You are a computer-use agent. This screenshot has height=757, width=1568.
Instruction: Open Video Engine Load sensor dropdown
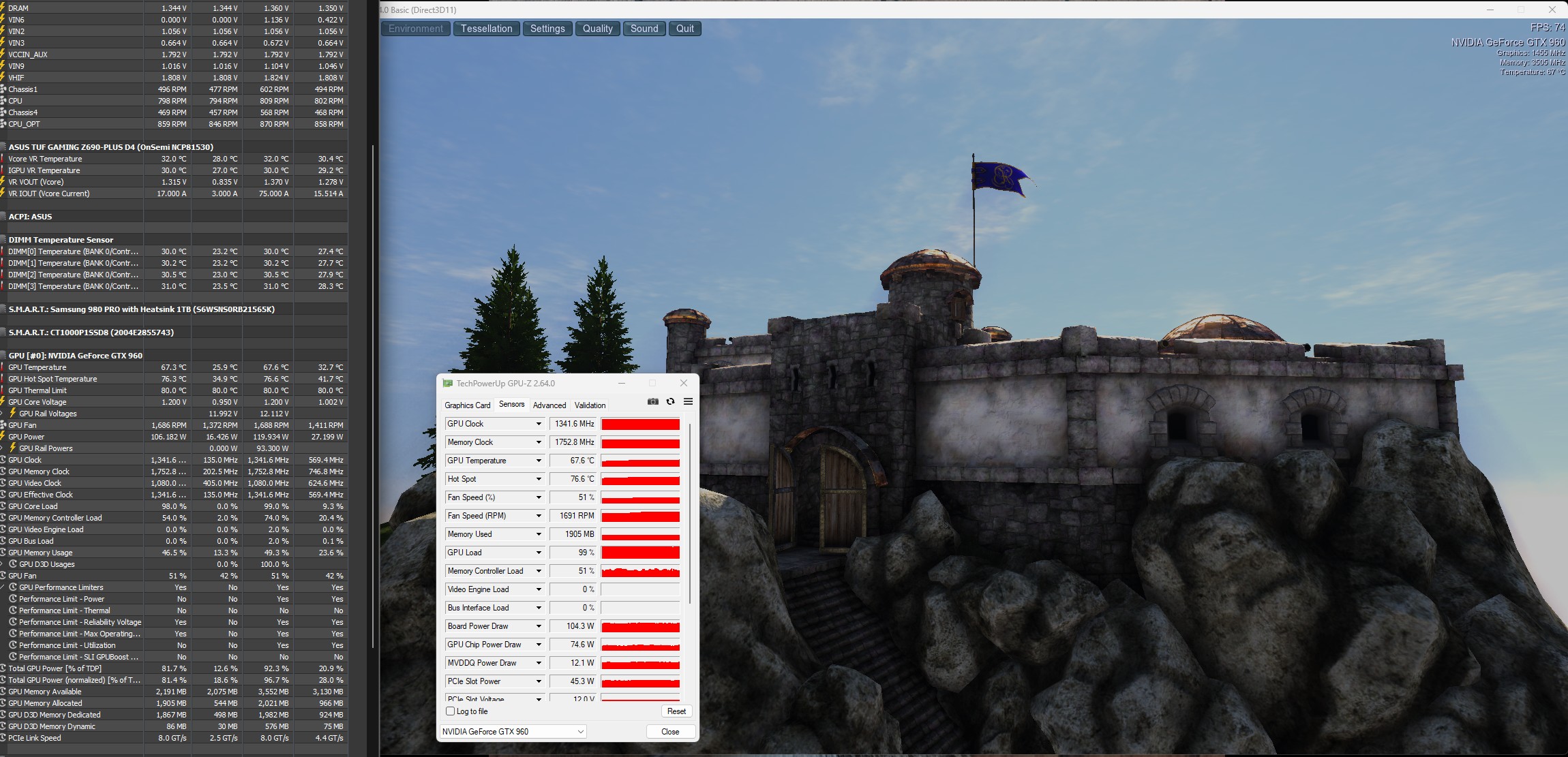(x=539, y=589)
